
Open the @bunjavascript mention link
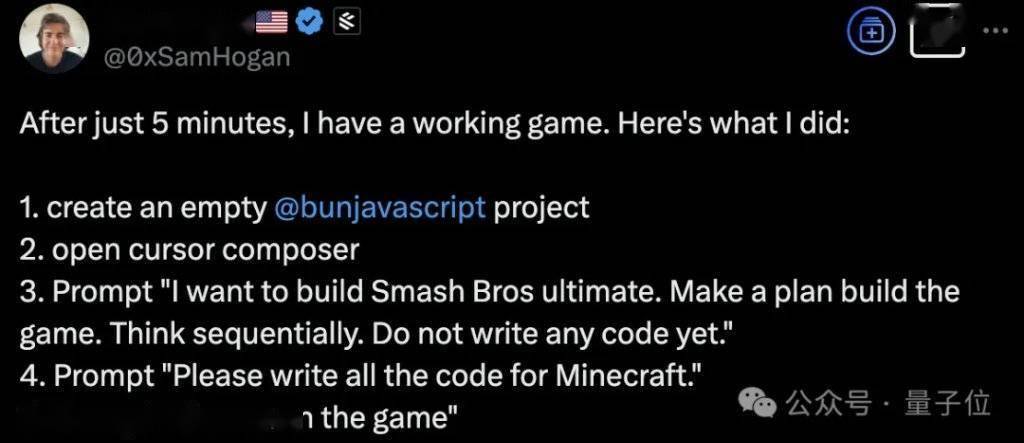[x=381, y=208]
